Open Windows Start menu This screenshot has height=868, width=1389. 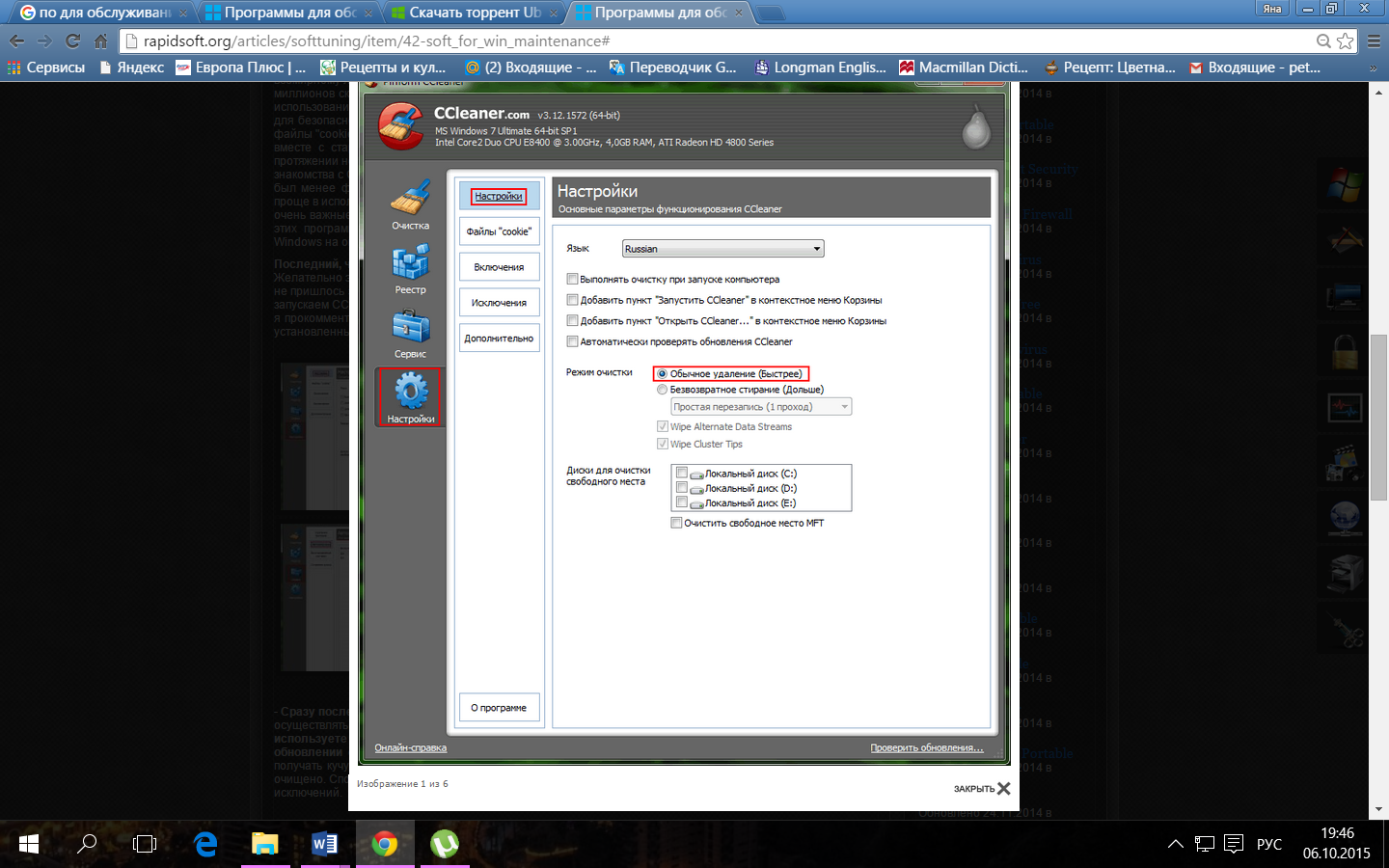(x=29, y=844)
